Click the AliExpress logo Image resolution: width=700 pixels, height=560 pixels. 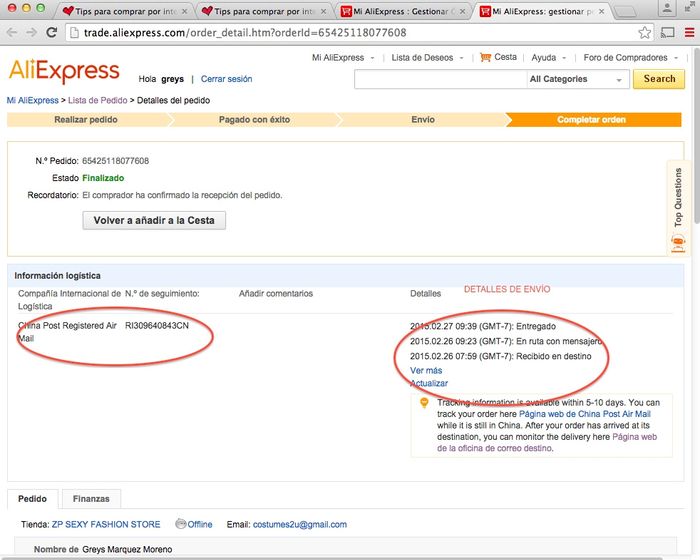tap(64, 71)
